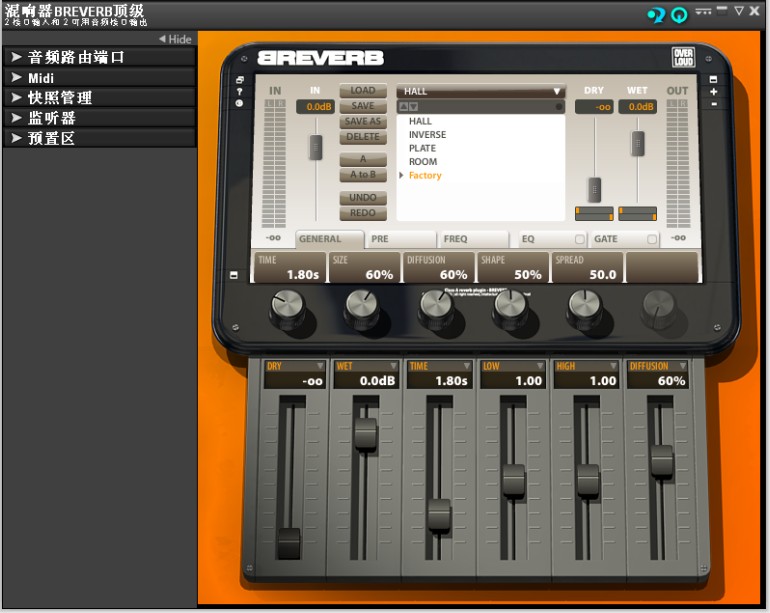Open the HALL algorithm dropdown
This screenshot has width=770, height=613.
481,91
